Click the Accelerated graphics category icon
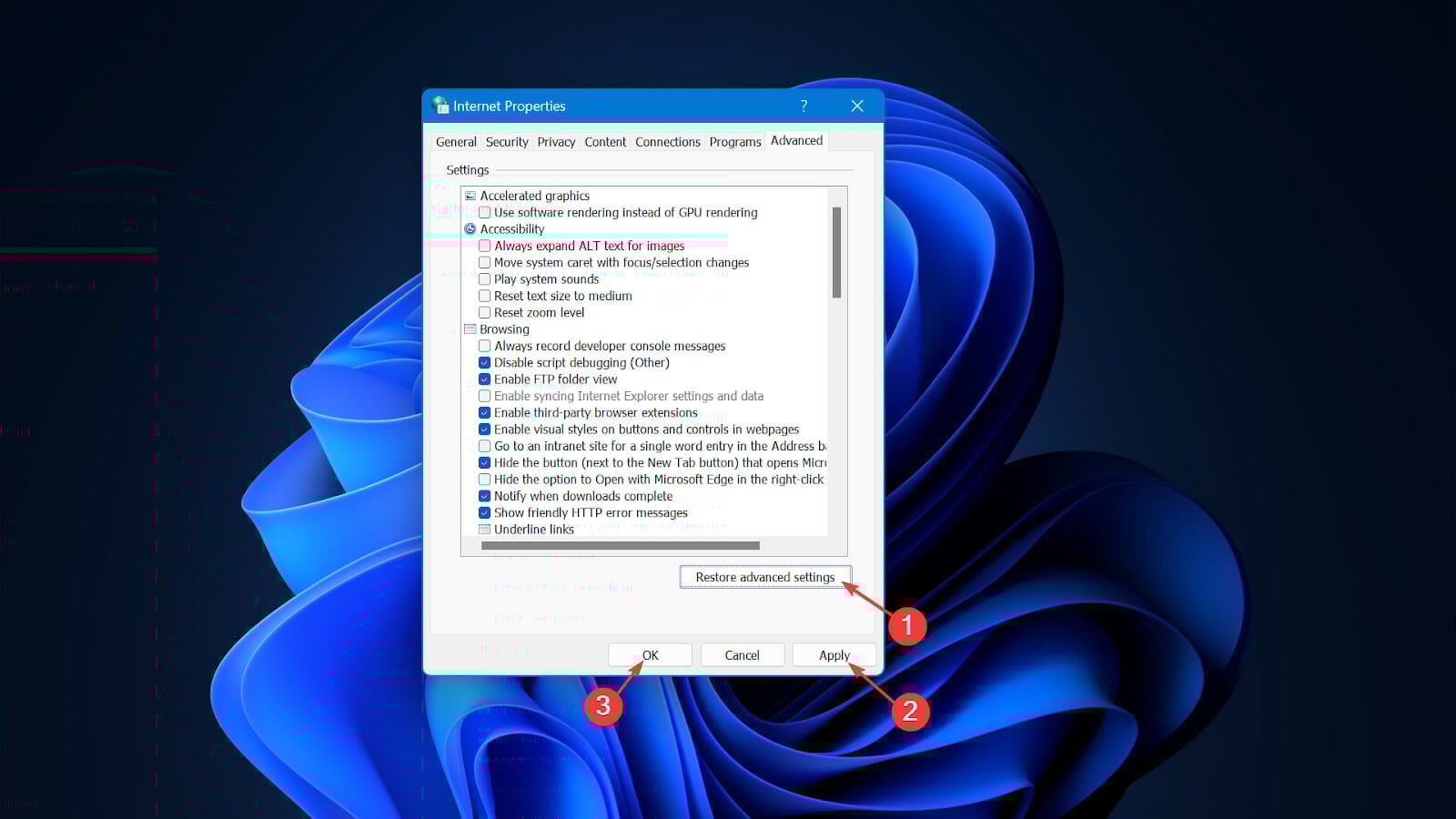This screenshot has height=819, width=1456. [470, 196]
